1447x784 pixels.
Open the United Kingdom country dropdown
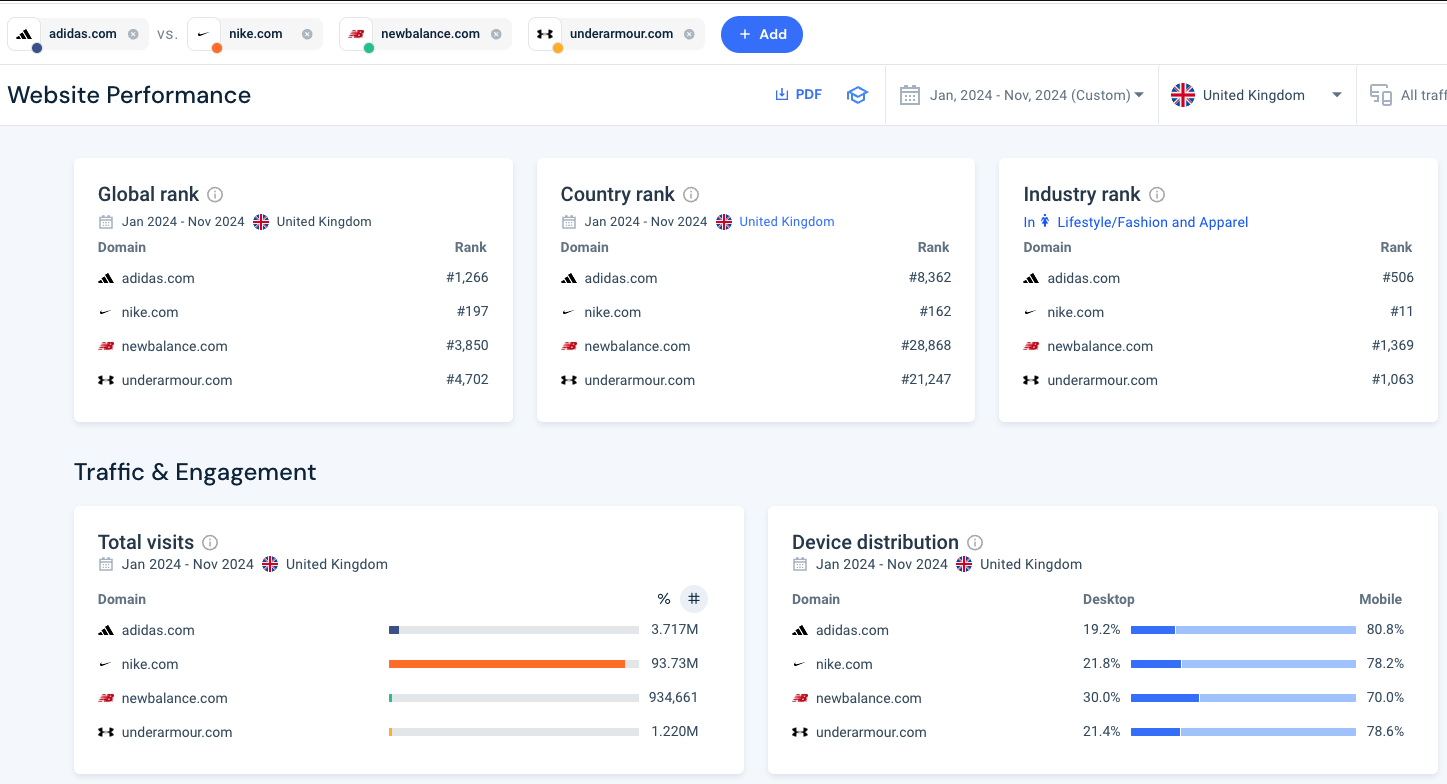tap(1257, 95)
